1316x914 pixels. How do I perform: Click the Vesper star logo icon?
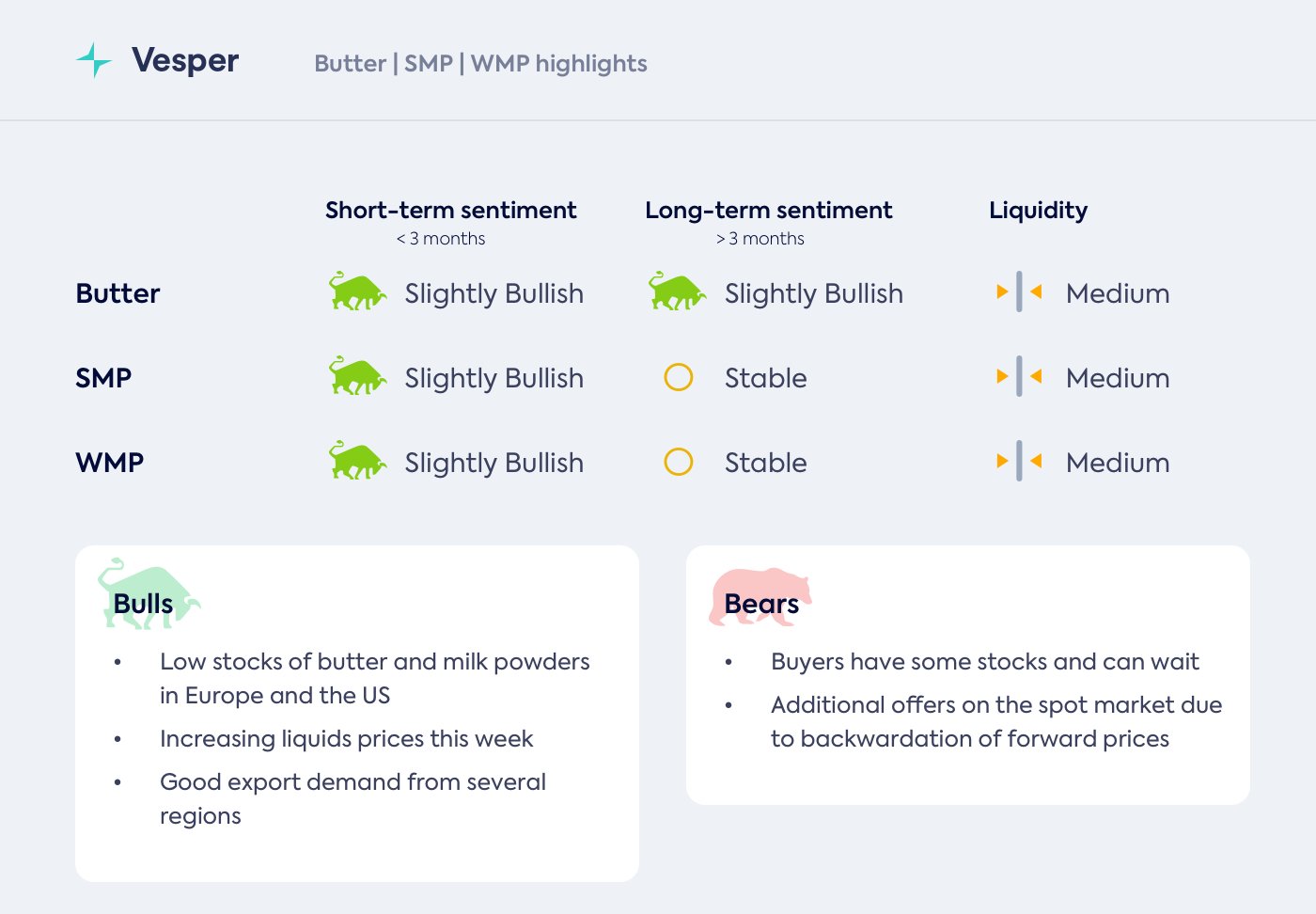pyautogui.click(x=93, y=60)
